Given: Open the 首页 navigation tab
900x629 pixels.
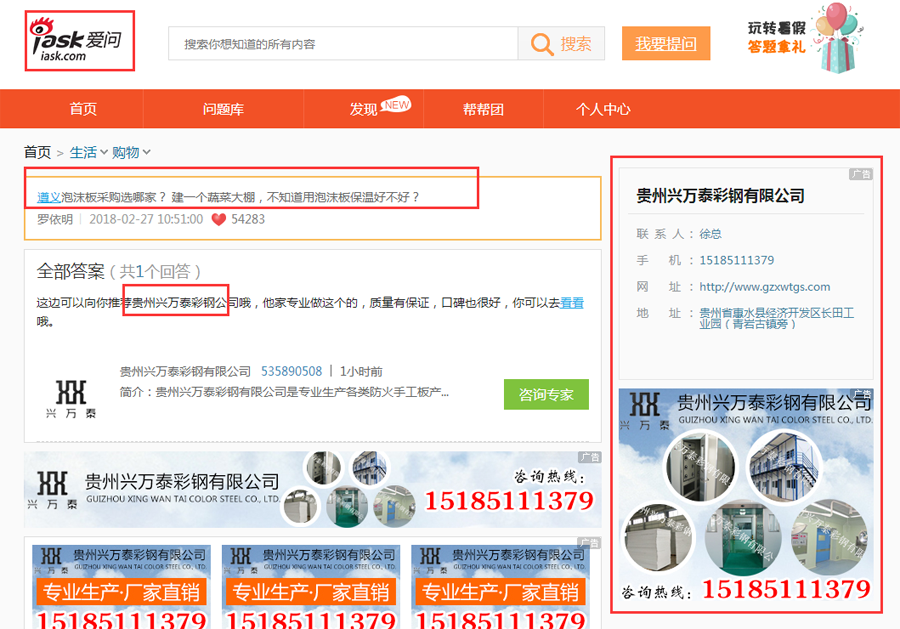Looking at the screenshot, I should pos(83,109).
